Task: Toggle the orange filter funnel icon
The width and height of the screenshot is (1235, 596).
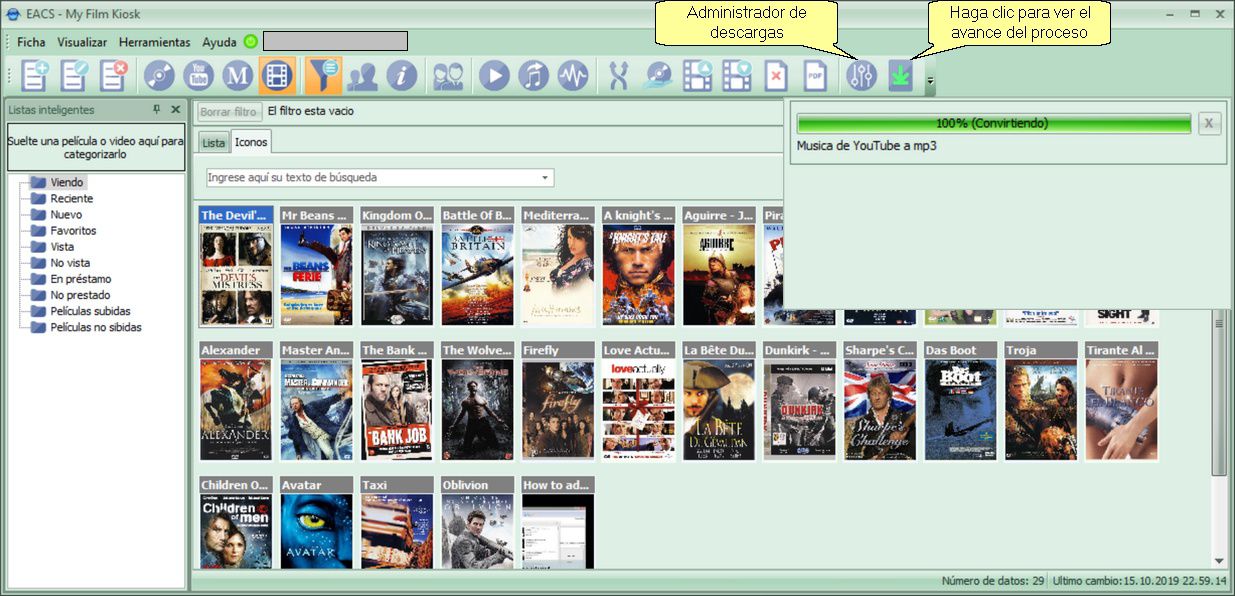Action: click(x=323, y=76)
